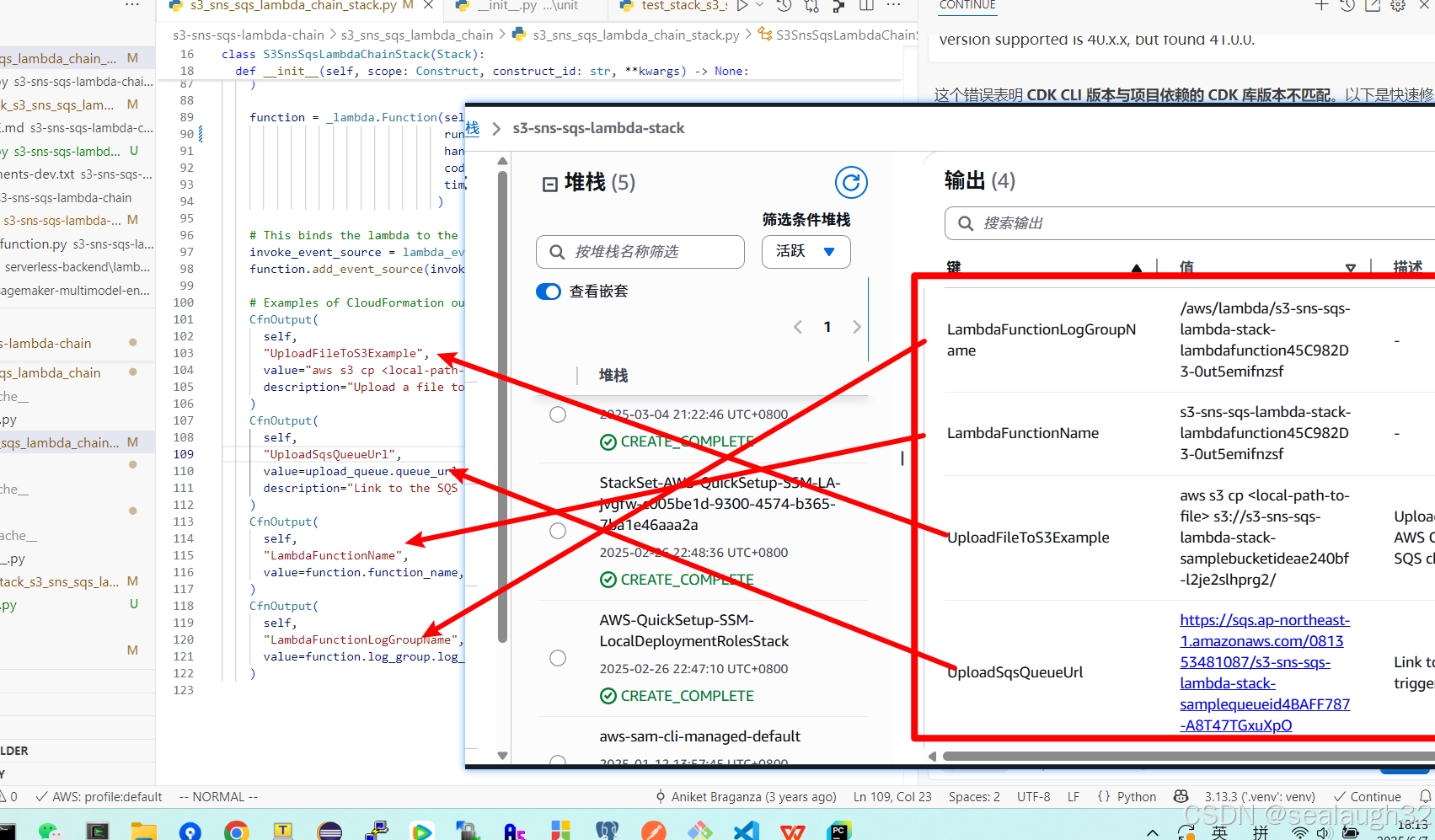This screenshot has width=1435, height=840.
Task: Click s3-sns-sqs-lambda-chain breadcrumb in editor
Action: (x=249, y=35)
